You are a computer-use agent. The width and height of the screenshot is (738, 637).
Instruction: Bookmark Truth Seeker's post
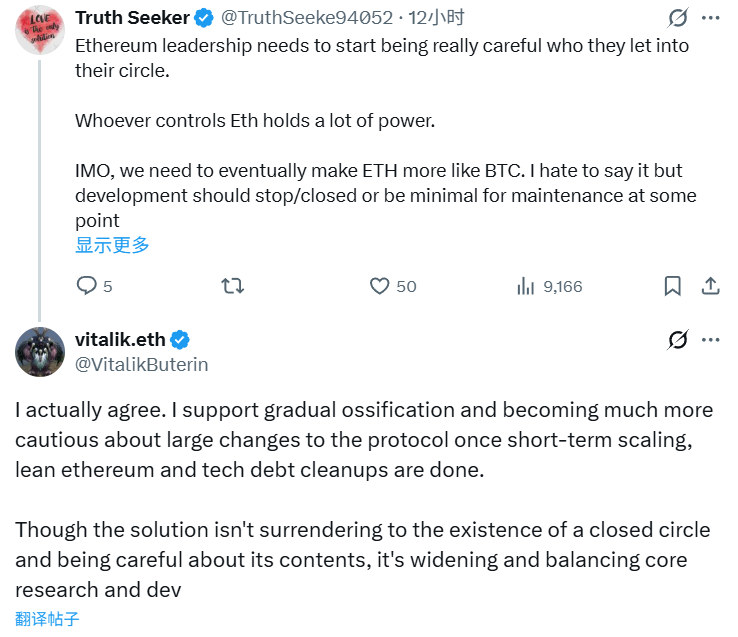click(x=673, y=286)
